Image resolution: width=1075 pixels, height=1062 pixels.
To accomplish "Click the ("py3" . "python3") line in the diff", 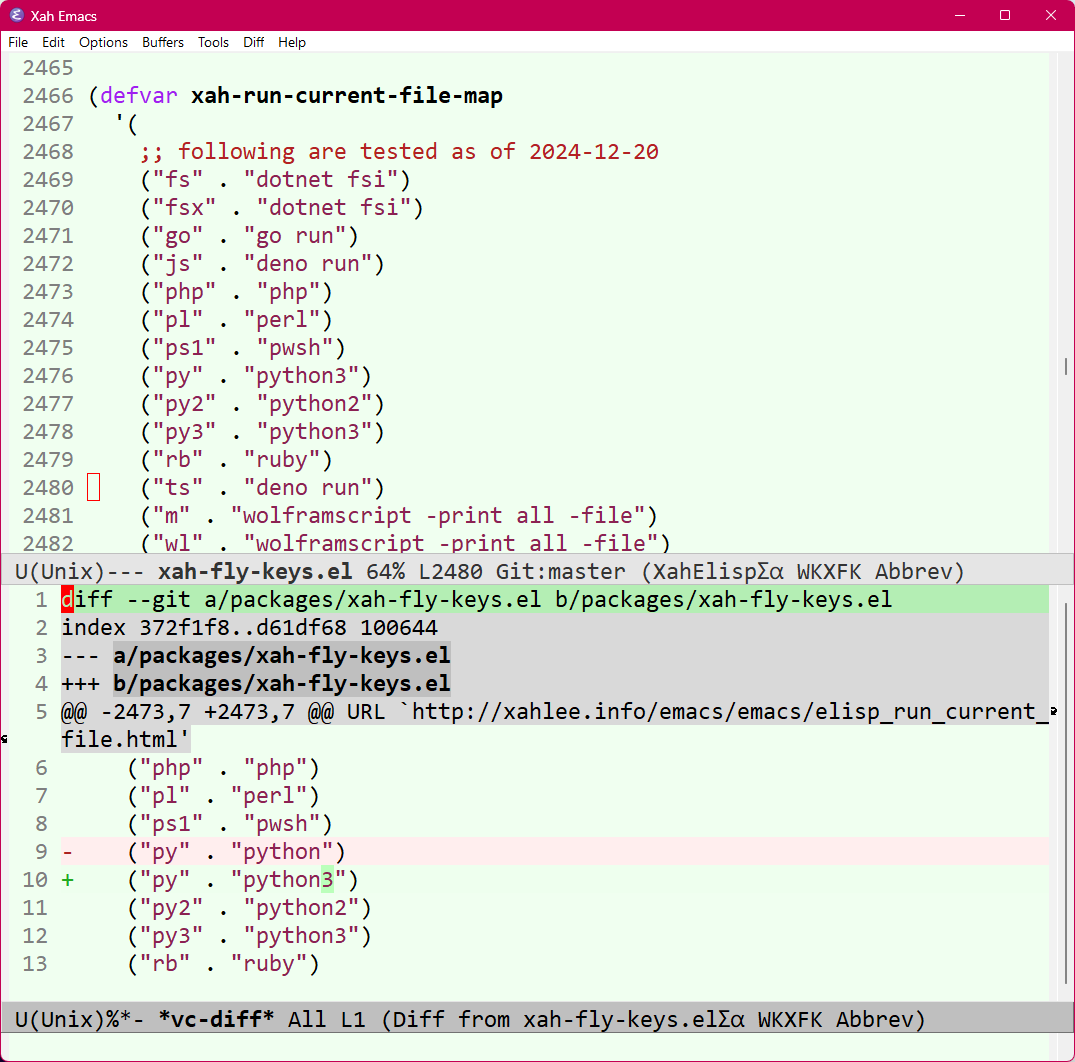I will (250, 936).
